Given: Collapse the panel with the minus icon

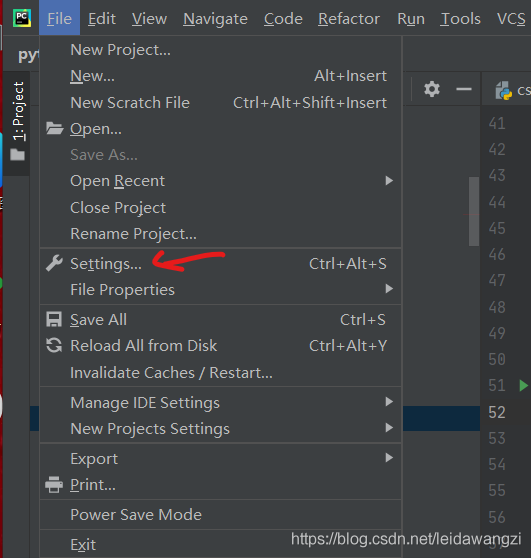Looking at the screenshot, I should point(464,89).
